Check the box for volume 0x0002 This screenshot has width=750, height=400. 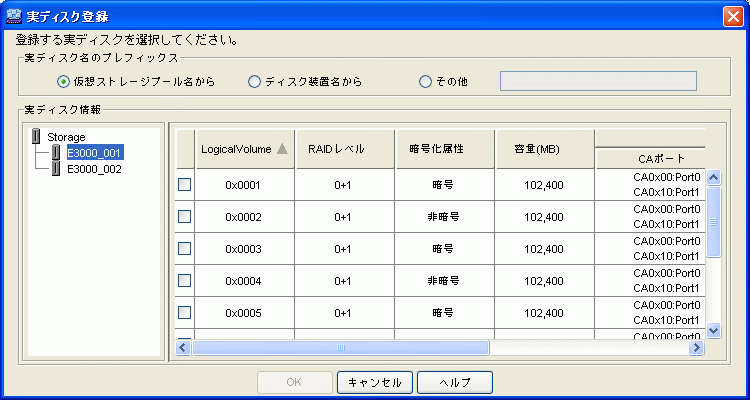click(x=185, y=217)
